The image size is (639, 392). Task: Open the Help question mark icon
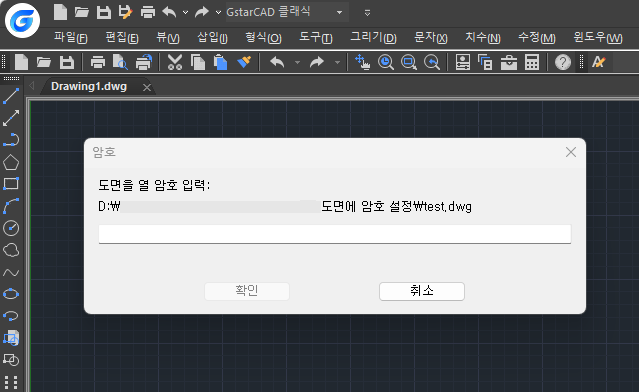click(x=563, y=62)
